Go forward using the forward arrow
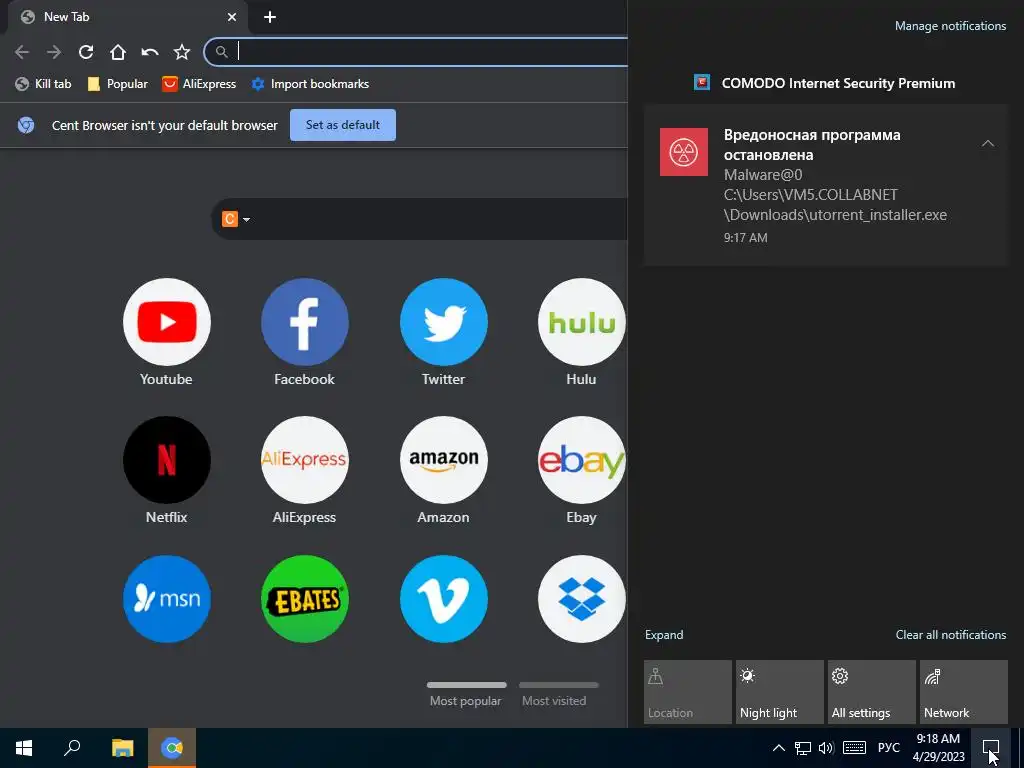The height and width of the screenshot is (768, 1024). pyautogui.click(x=54, y=52)
